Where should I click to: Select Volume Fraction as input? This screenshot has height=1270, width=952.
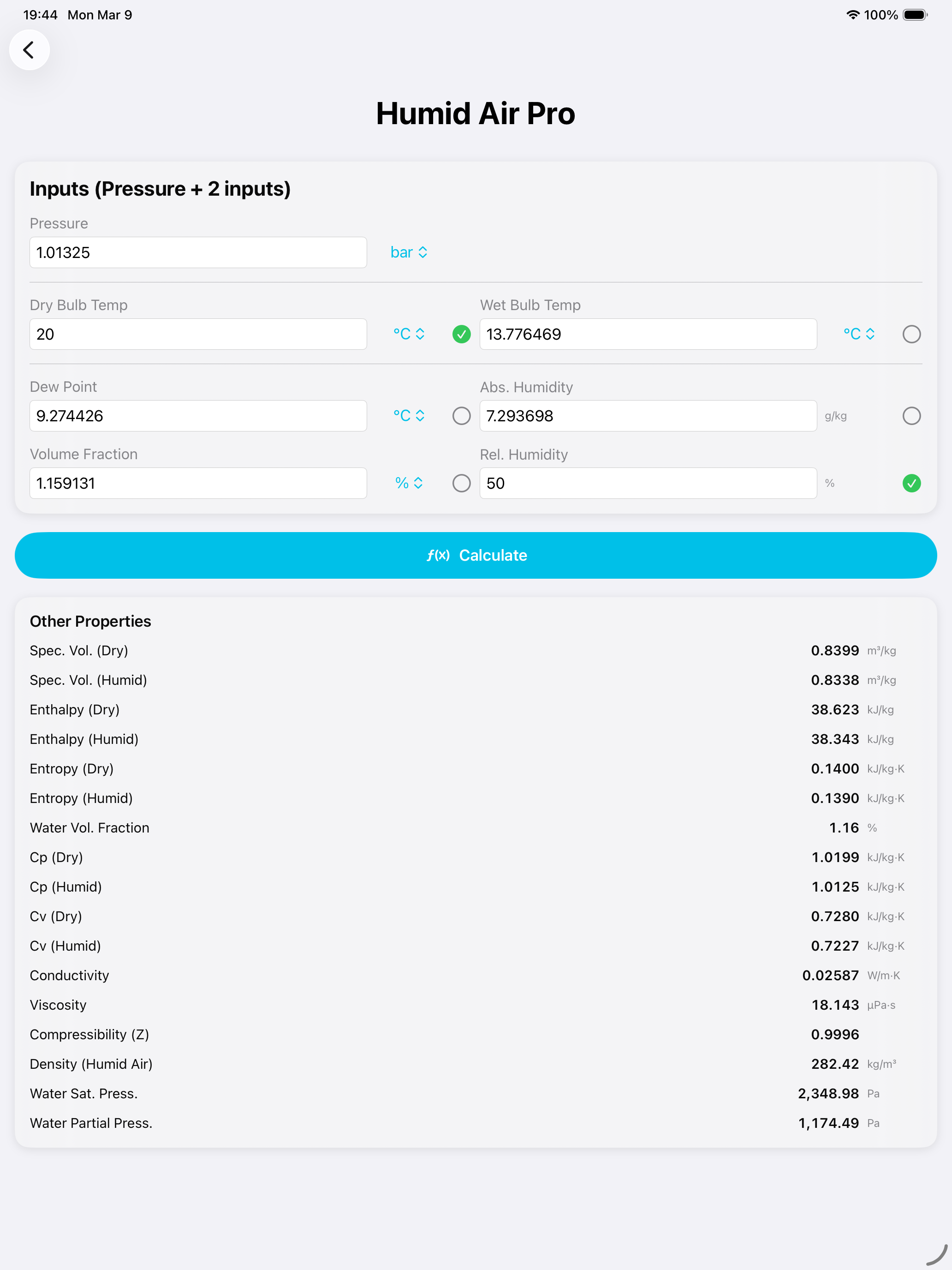461,484
